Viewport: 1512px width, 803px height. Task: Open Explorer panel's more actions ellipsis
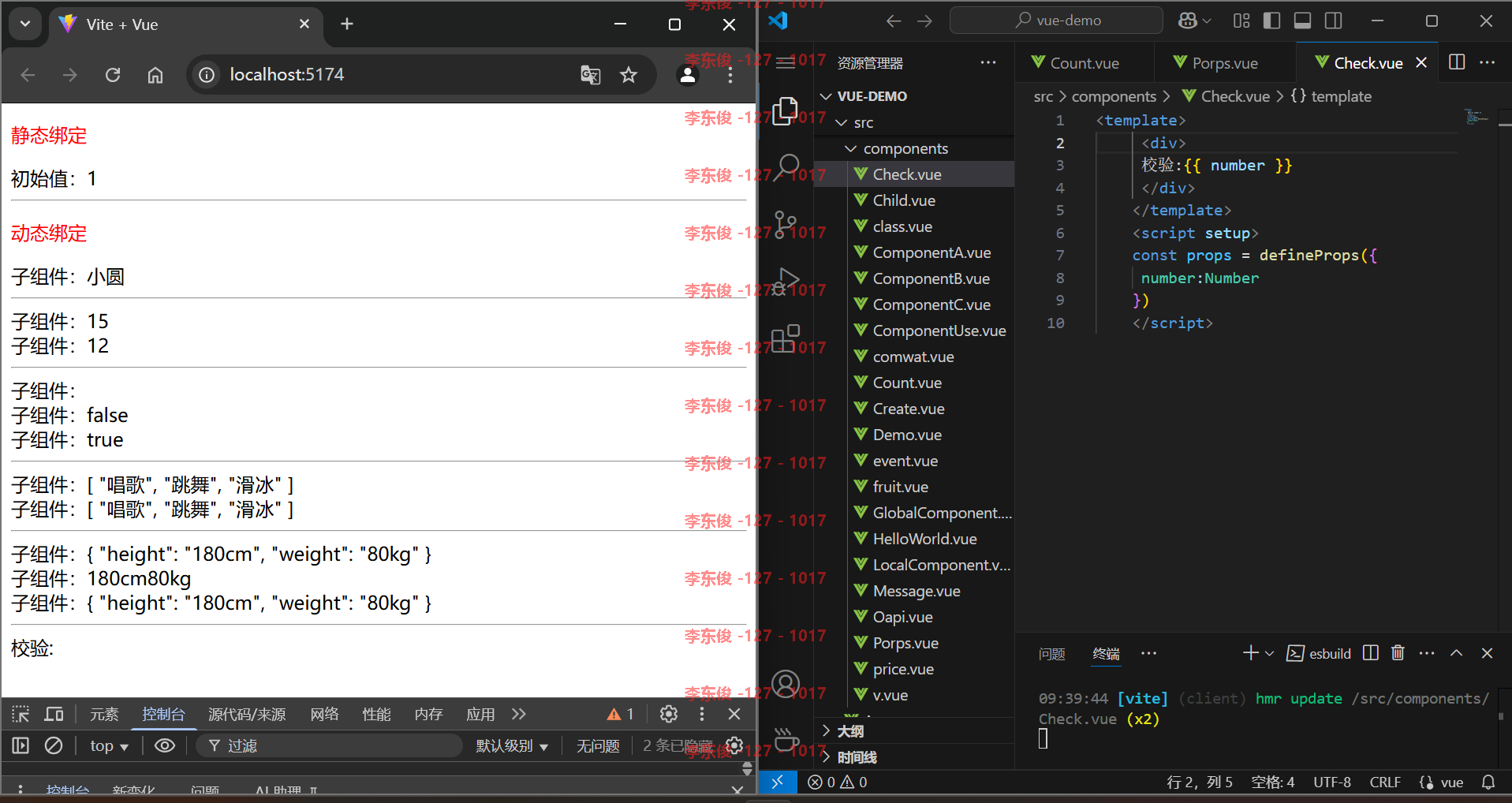point(988,62)
